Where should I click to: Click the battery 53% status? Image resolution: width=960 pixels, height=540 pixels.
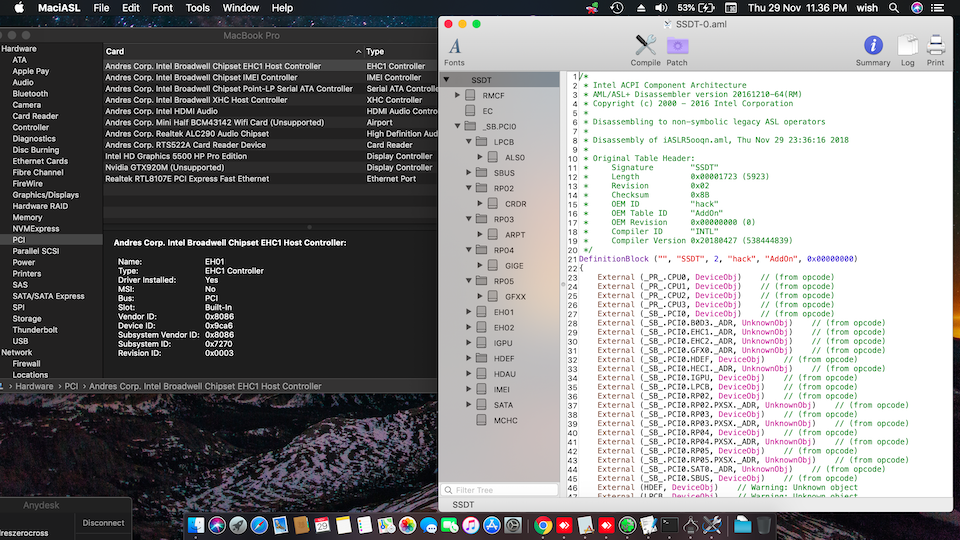pyautogui.click(x=696, y=8)
